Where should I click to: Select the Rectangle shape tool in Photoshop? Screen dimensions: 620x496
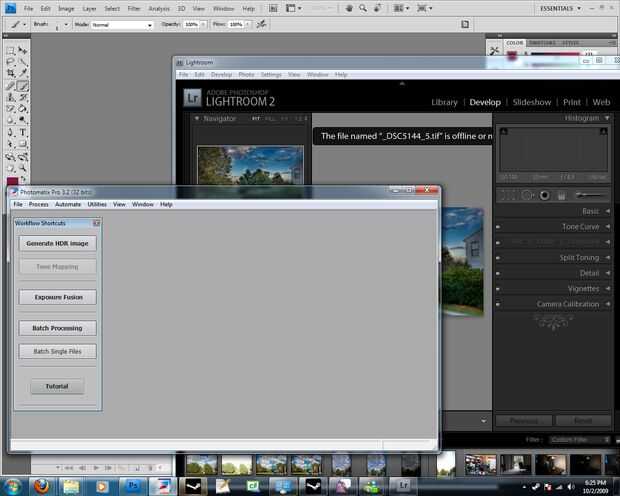pos(23,144)
